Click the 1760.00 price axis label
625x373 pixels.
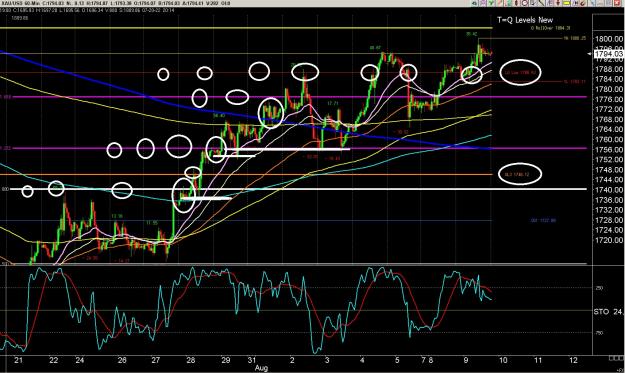[608, 139]
